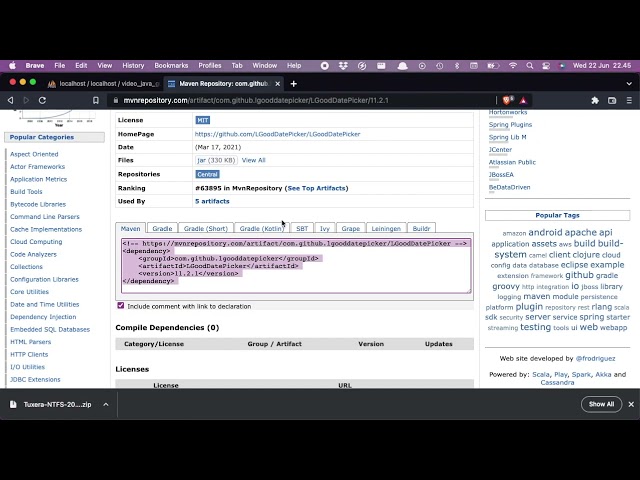The height and width of the screenshot is (480, 640).
Task: Click the battery status icon
Action: pyautogui.click(x=493, y=65)
